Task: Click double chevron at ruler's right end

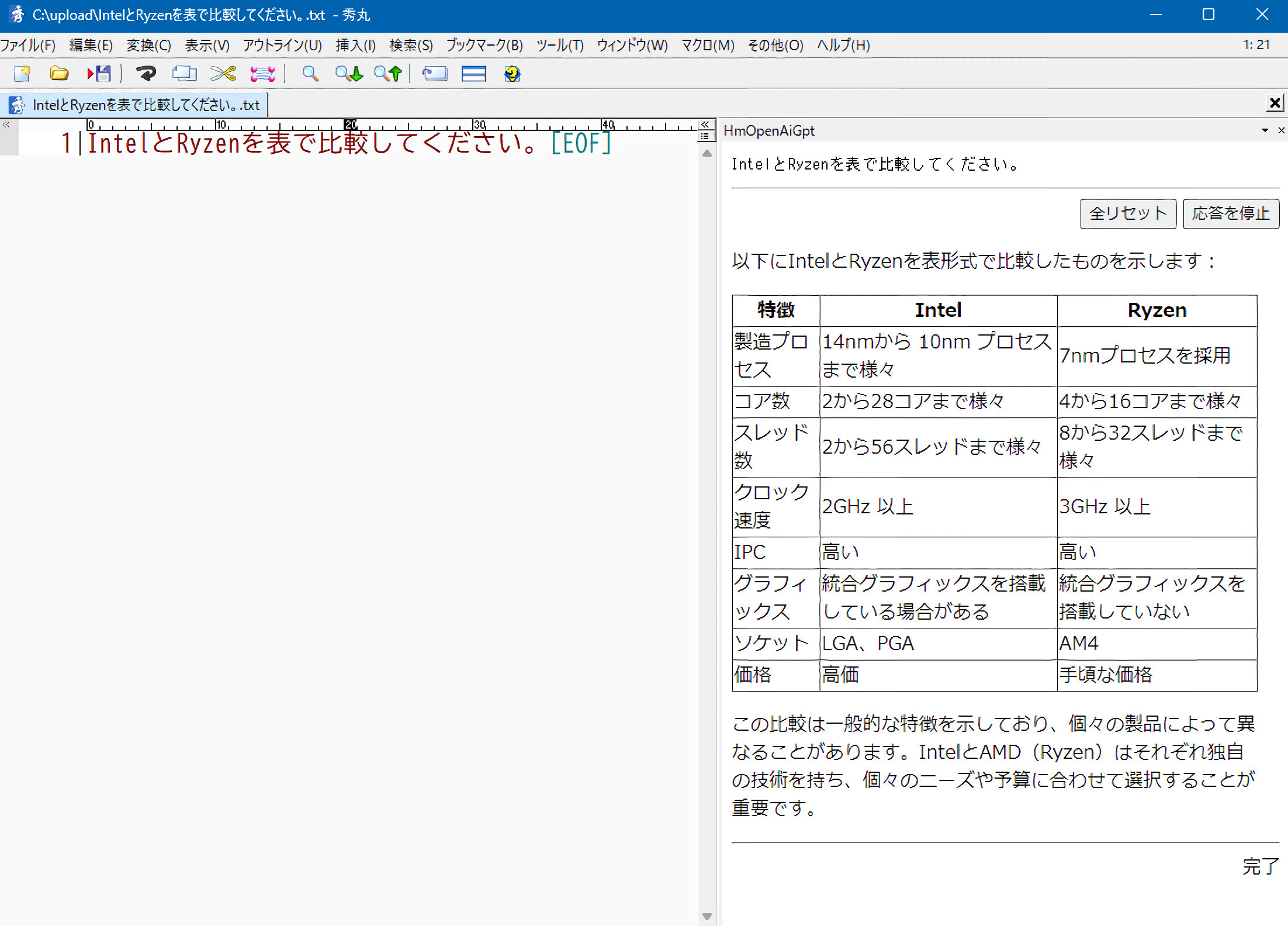Action: 705,125
